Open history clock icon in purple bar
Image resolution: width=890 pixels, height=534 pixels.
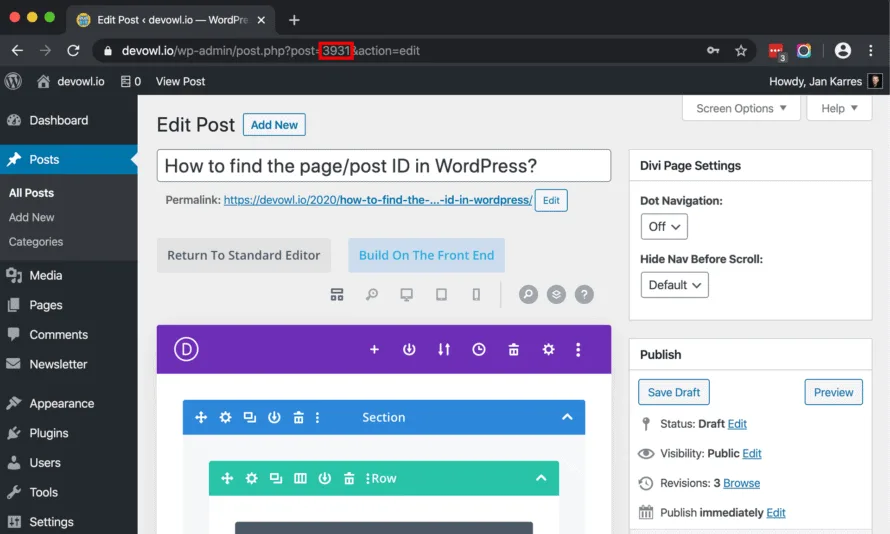coord(478,349)
